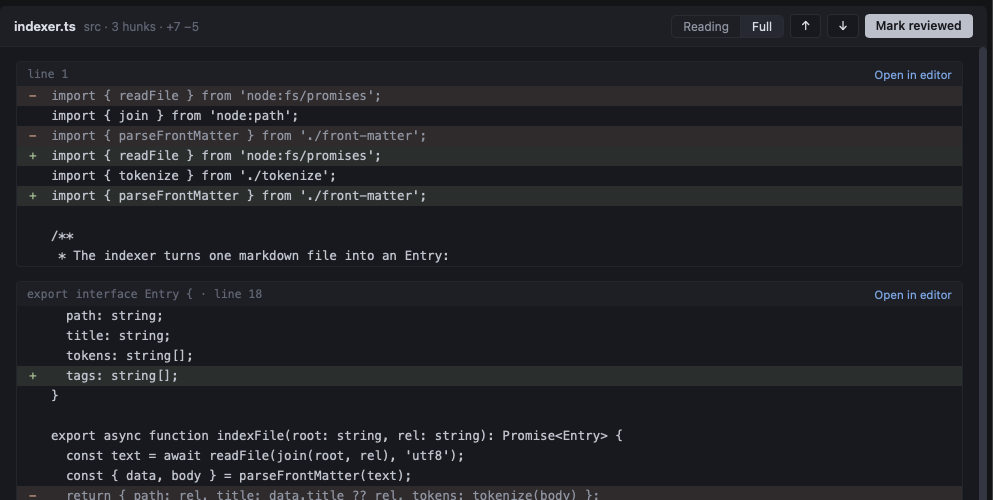Click added parseFrontMatter import line
The width and height of the screenshot is (993, 500).
(x=489, y=196)
